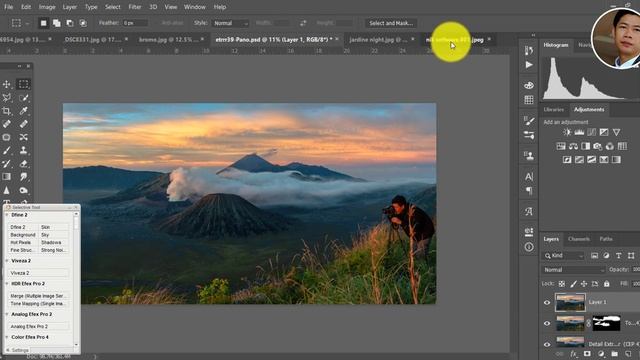This screenshot has width=640, height=360.
Task: Toggle lock transparent pixels
Action: tap(562, 284)
